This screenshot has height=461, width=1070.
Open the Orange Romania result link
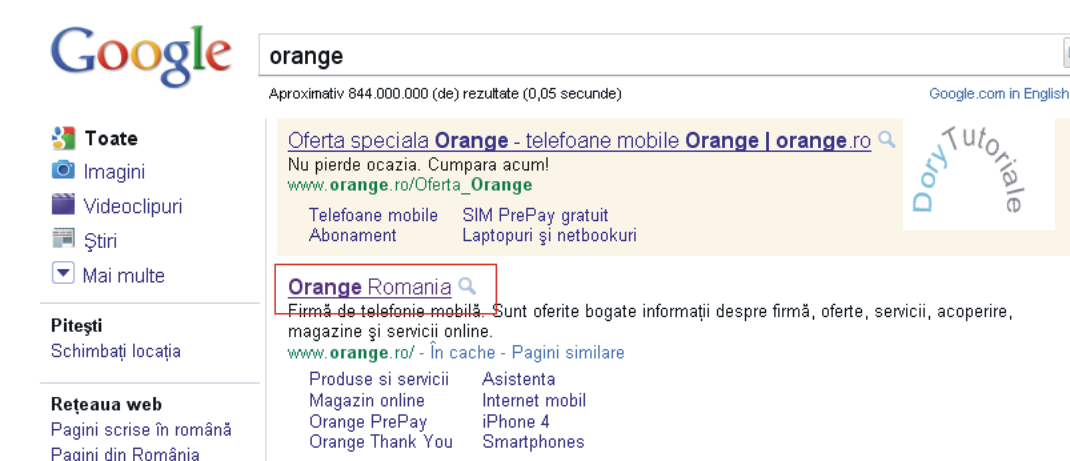point(369,287)
